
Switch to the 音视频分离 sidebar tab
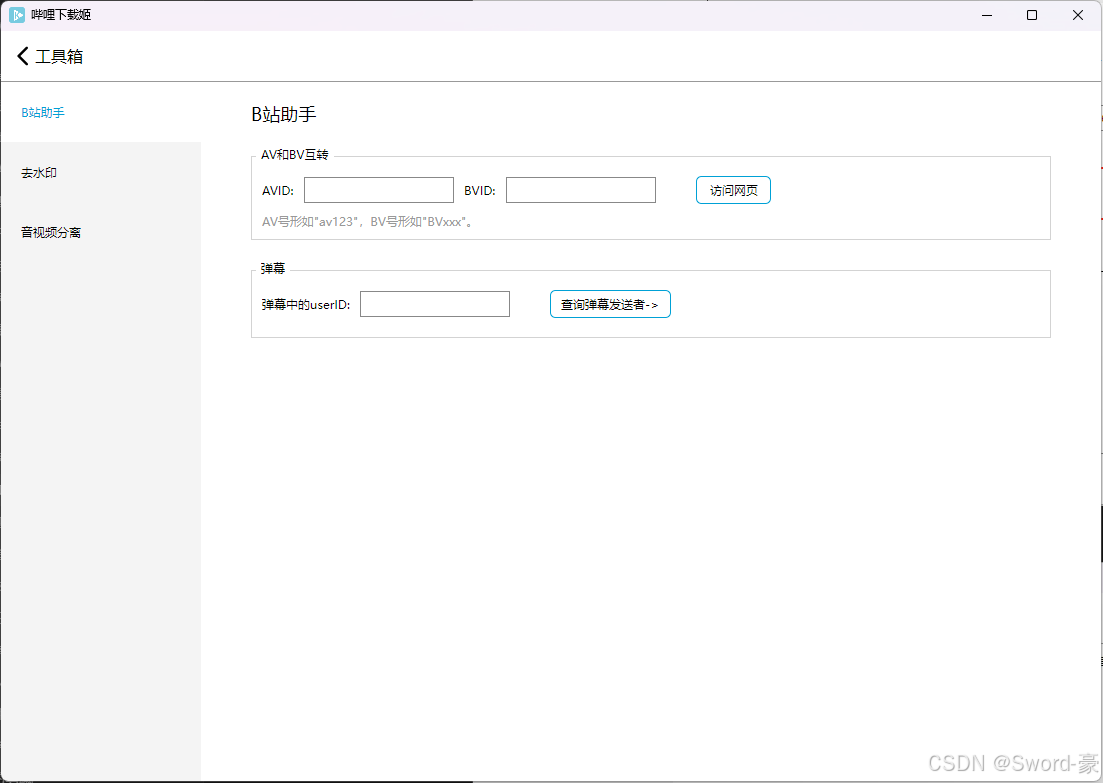tap(101, 232)
